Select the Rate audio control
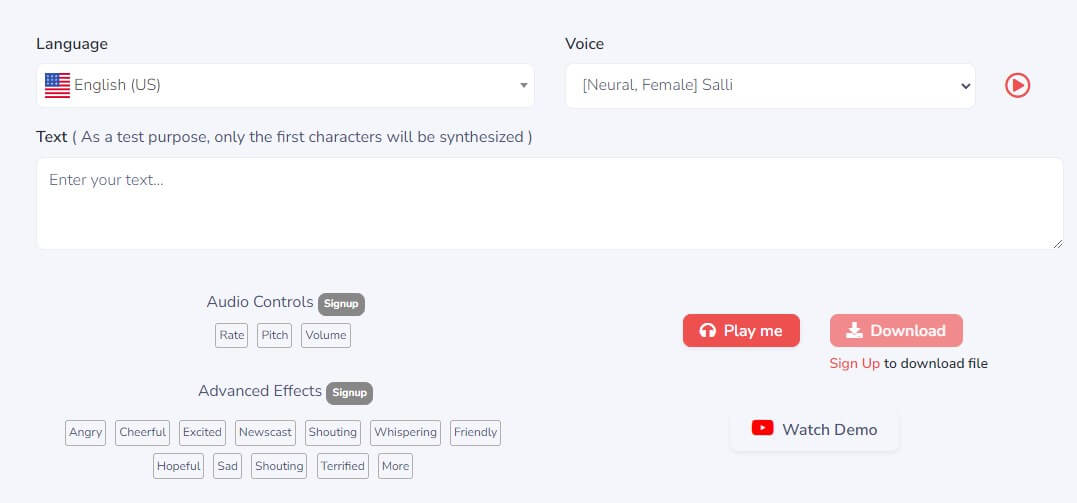 pyautogui.click(x=231, y=335)
